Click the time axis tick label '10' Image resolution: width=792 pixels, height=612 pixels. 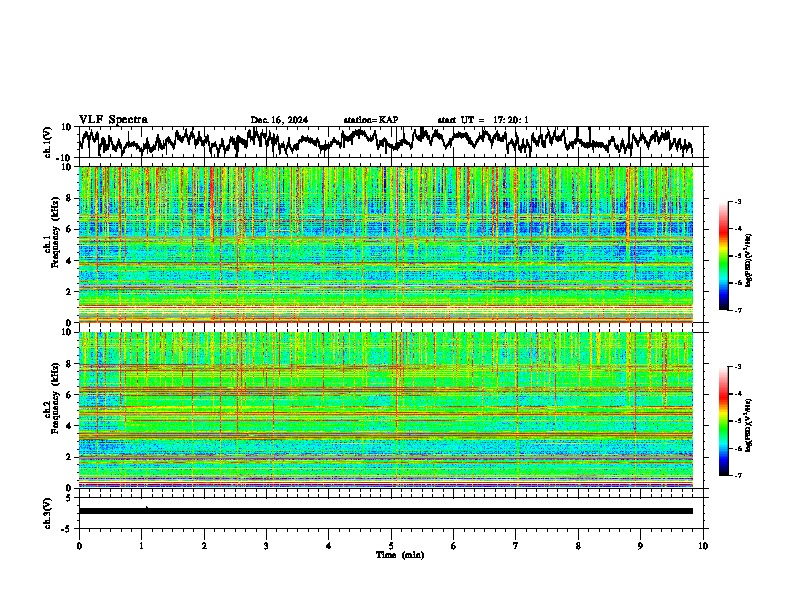[703, 546]
